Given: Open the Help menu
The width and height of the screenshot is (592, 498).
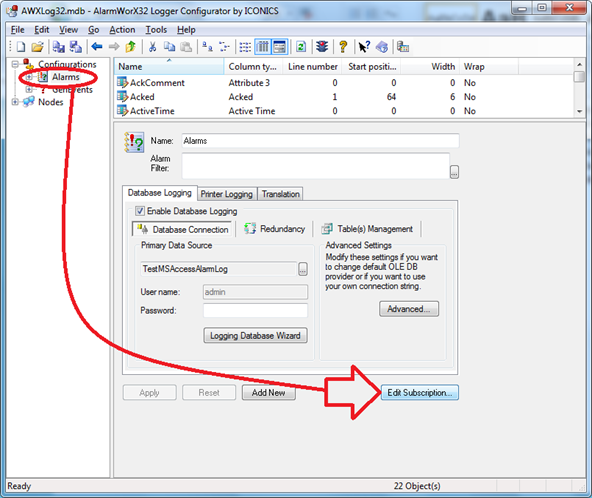Looking at the screenshot, I should pyautogui.click(x=186, y=30).
